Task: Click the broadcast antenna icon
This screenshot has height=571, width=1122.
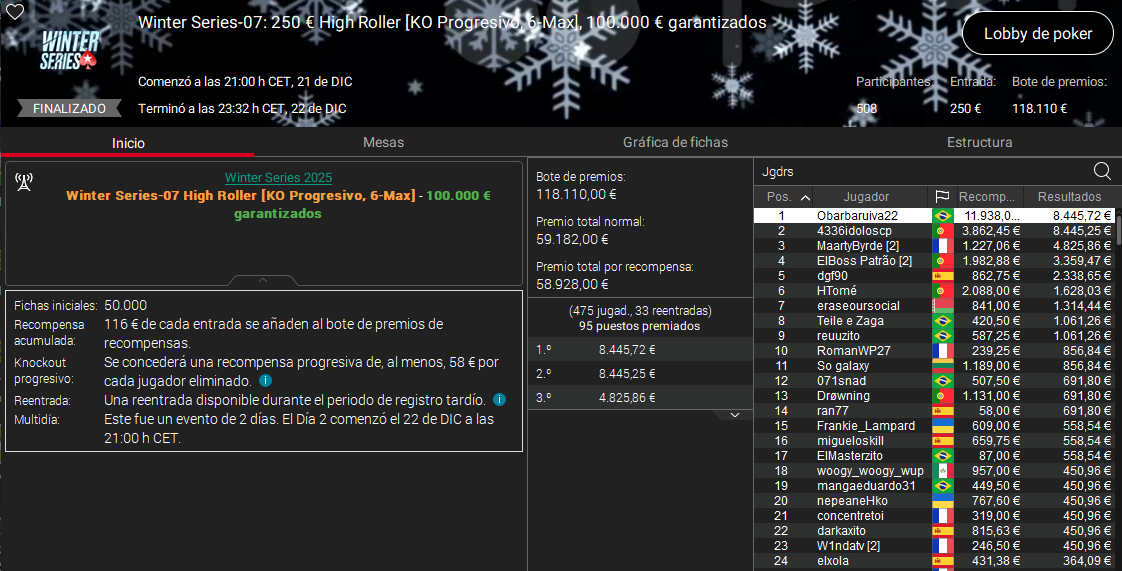Action: 24,181
